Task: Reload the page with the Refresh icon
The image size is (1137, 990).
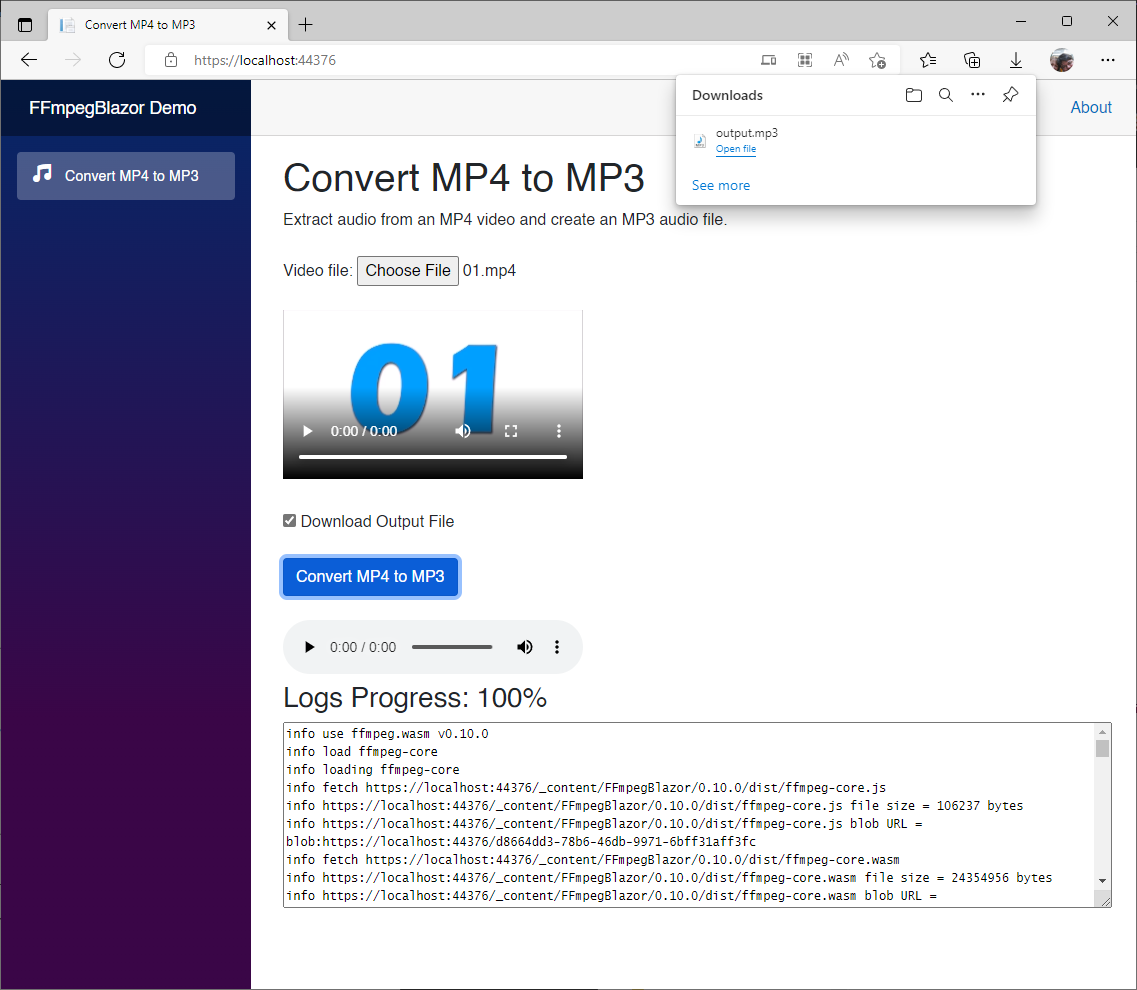Action: [117, 60]
